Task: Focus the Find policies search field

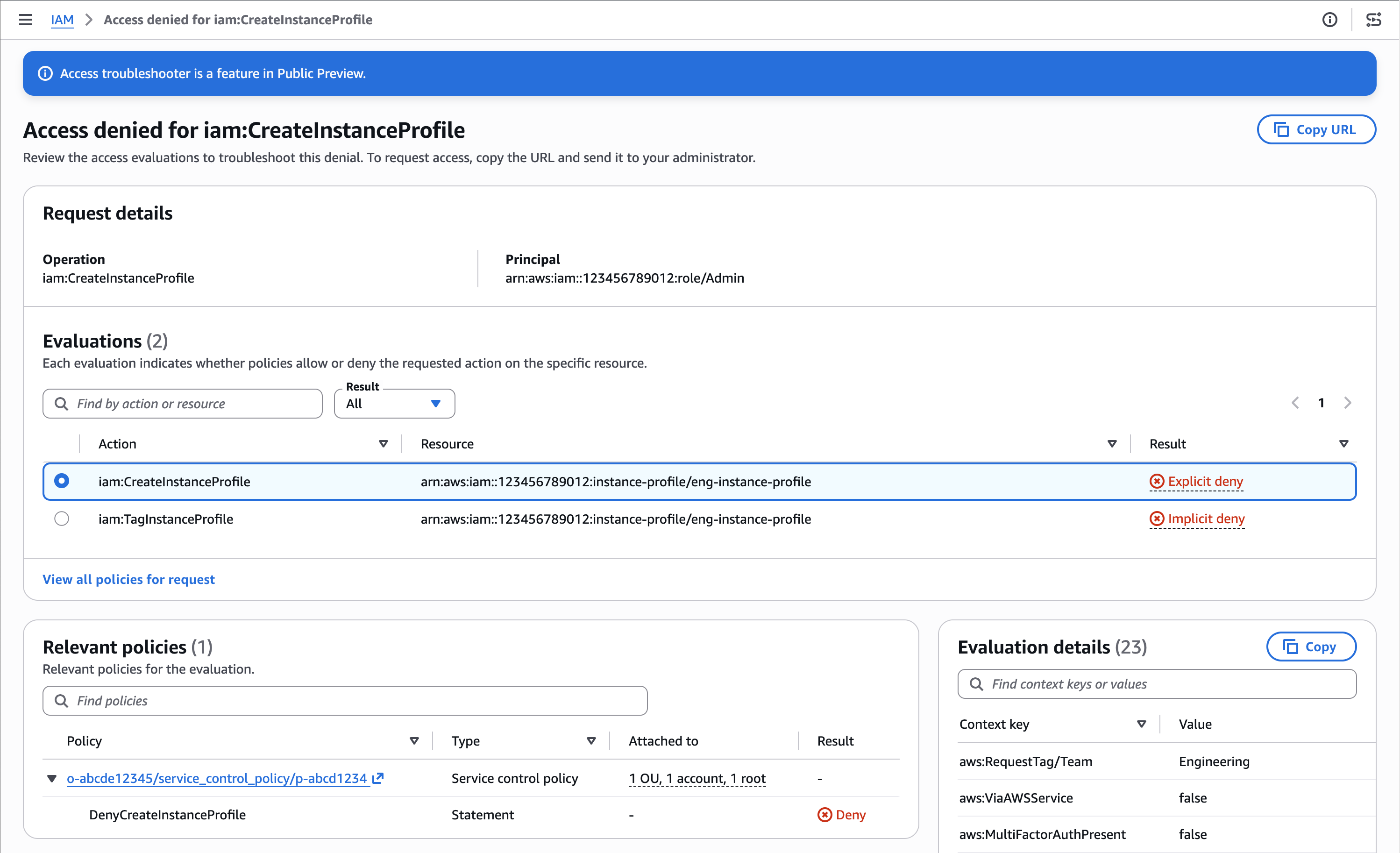Action: (x=345, y=701)
